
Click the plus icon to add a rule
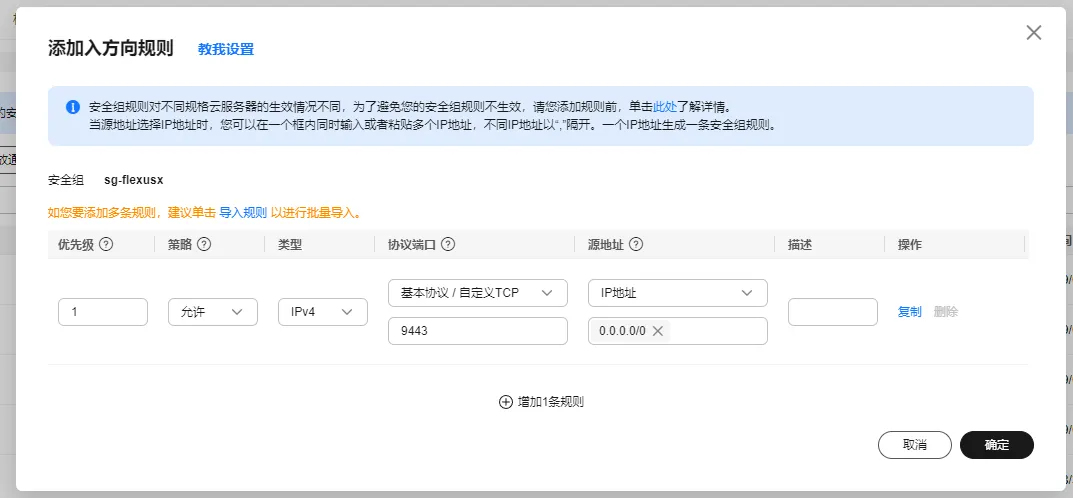click(x=505, y=402)
